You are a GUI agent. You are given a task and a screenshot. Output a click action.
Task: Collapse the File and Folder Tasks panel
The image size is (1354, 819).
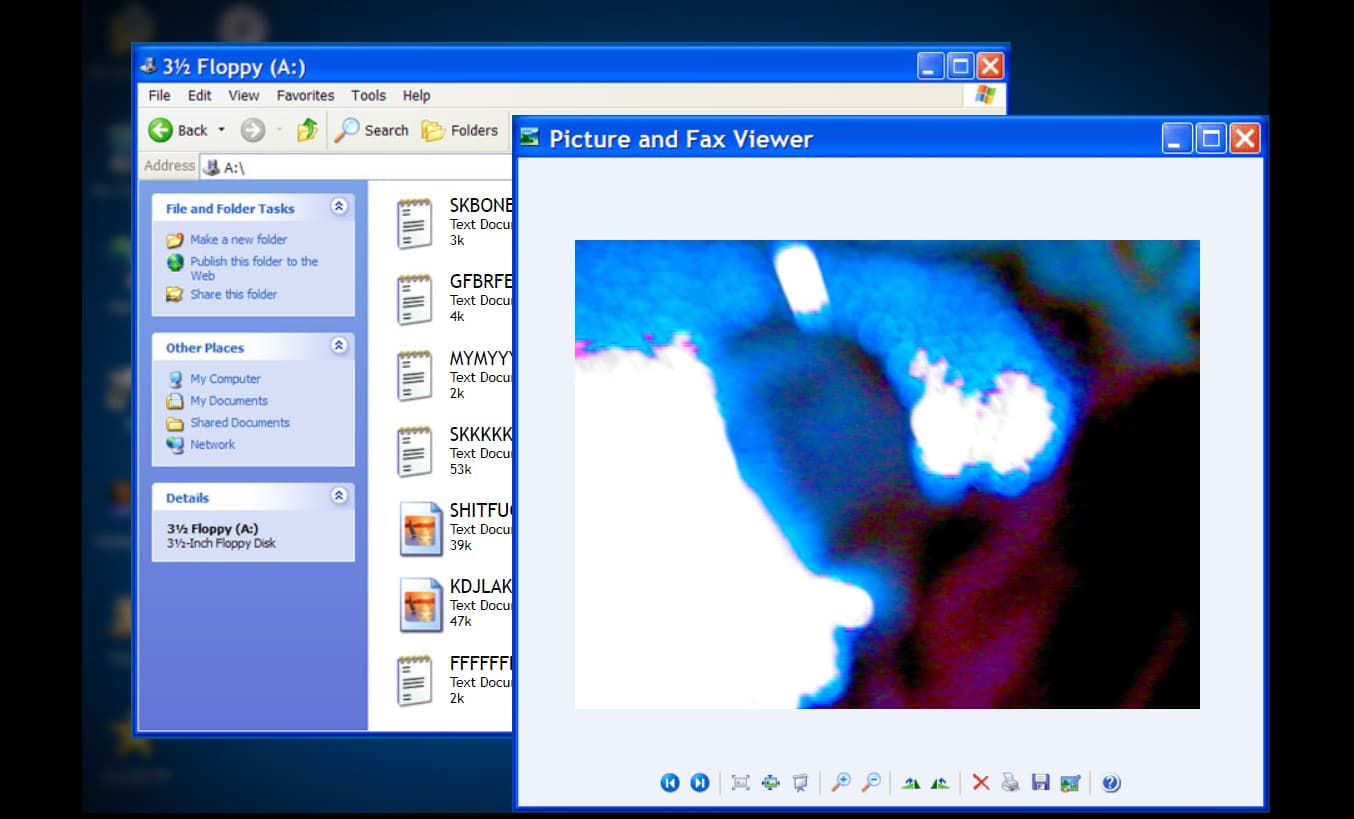click(339, 207)
